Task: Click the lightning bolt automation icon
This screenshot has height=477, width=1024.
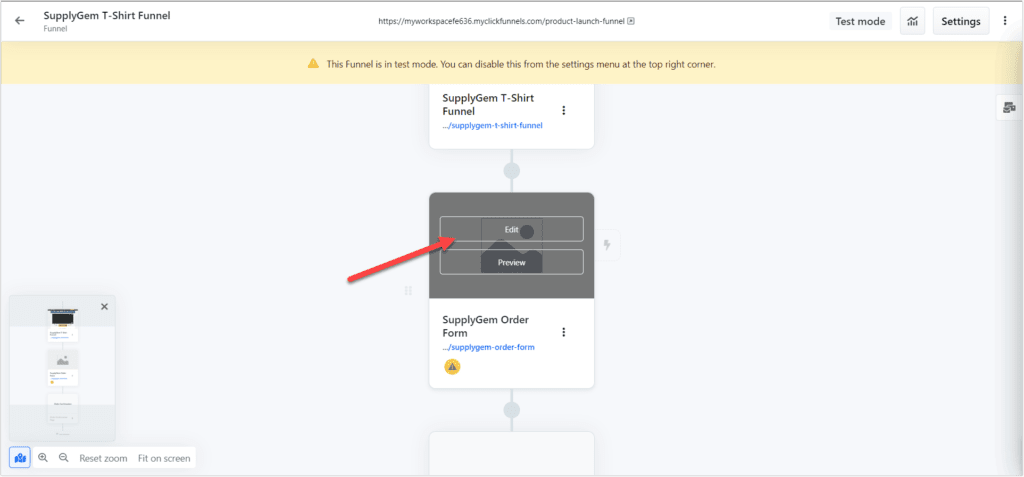Action: click(607, 245)
